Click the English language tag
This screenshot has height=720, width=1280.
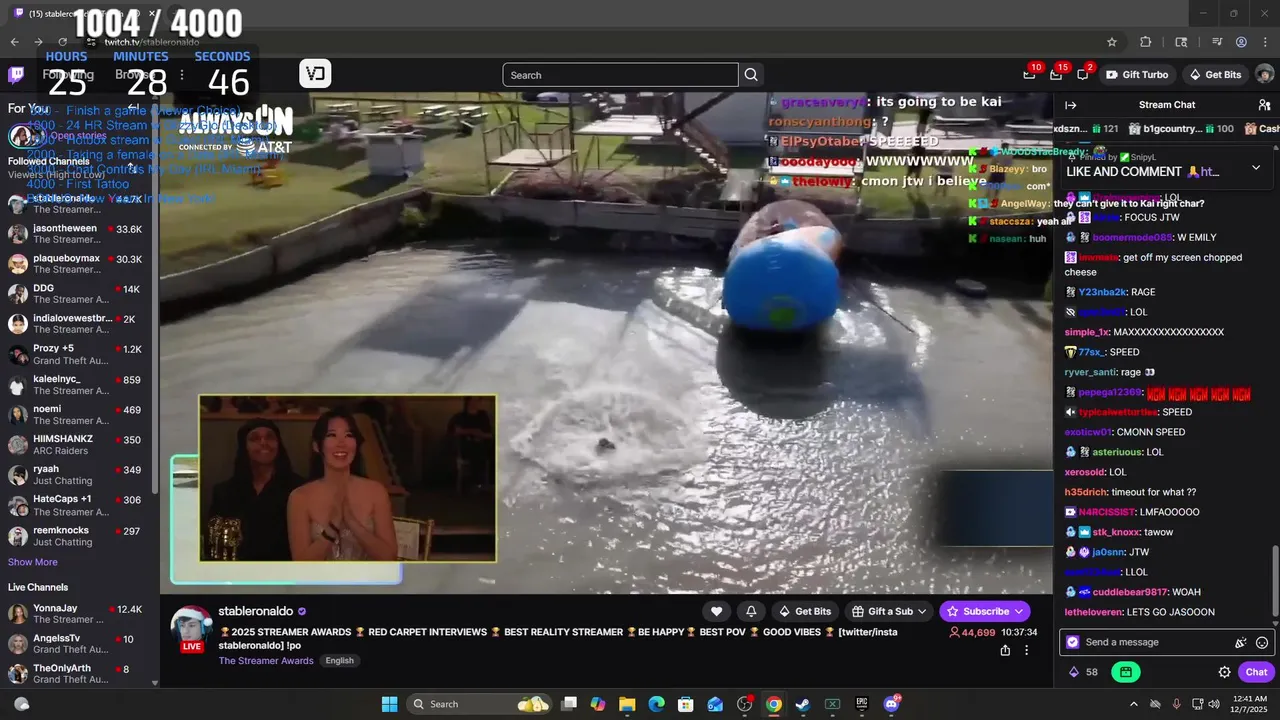point(339,661)
